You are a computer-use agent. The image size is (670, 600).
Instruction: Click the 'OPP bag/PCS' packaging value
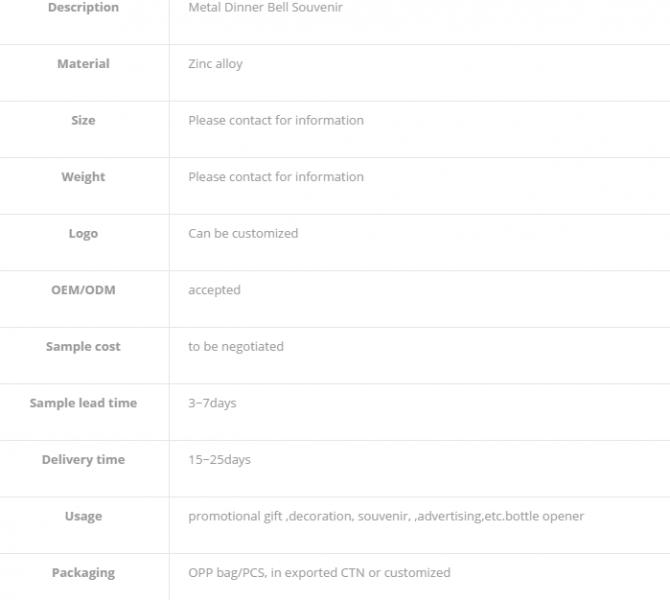[x=319, y=573]
